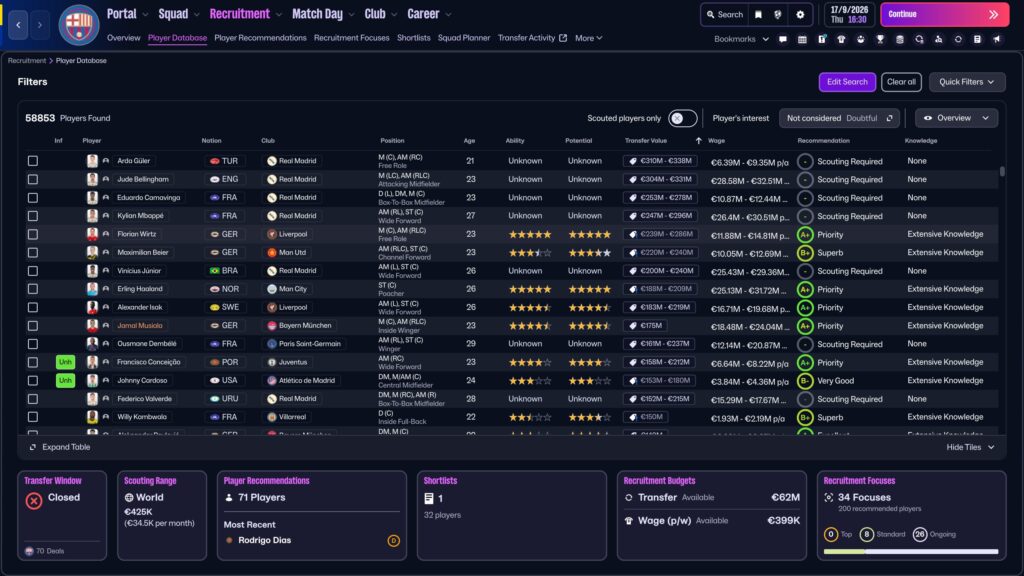Click the Clear all button
This screenshot has height=576, width=1024.
point(901,82)
